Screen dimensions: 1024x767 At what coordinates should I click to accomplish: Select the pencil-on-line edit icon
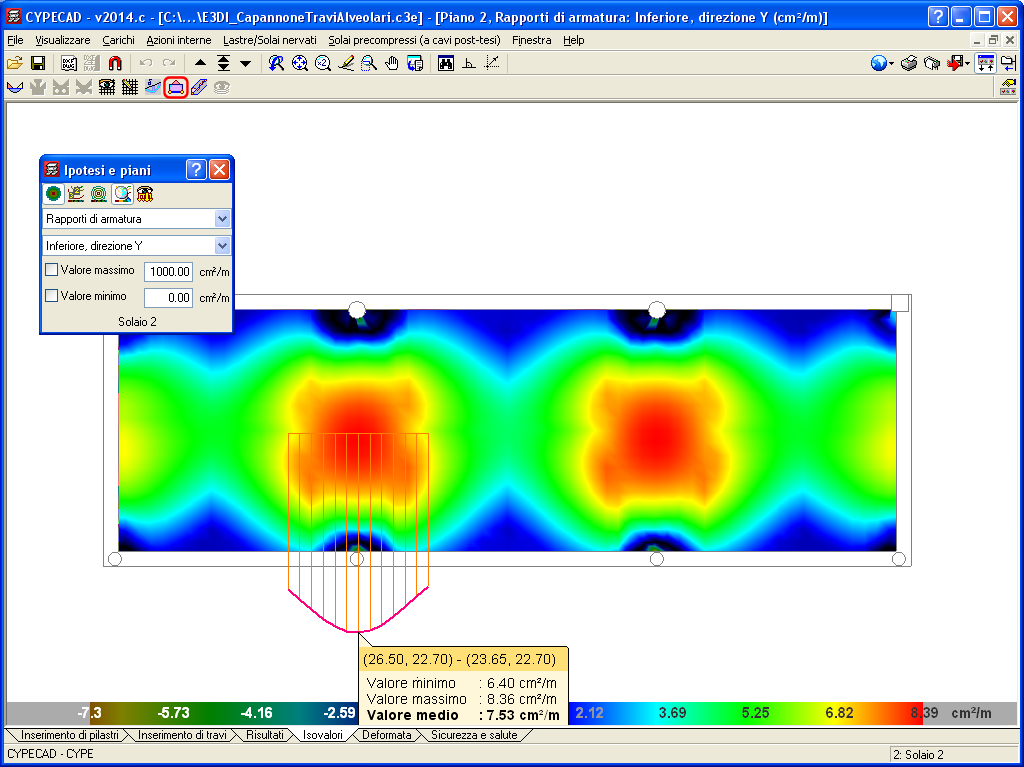(x=346, y=63)
